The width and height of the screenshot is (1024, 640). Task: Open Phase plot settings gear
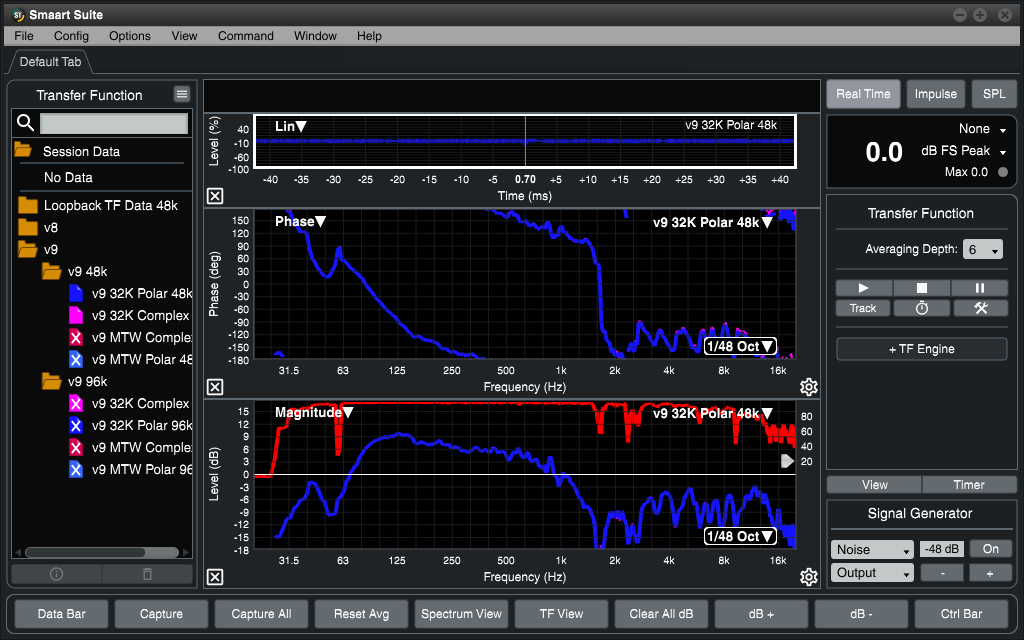pos(808,387)
